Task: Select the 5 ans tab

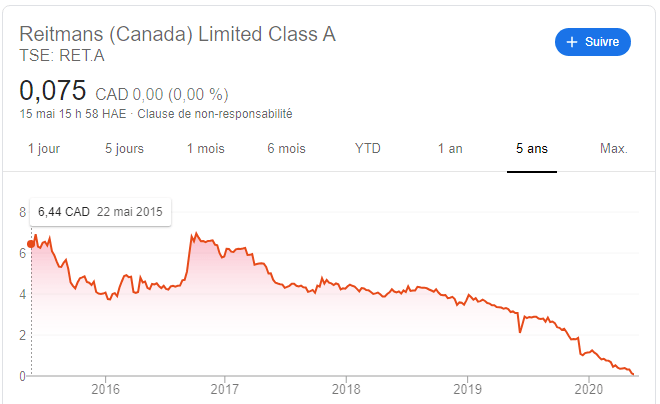Action: (531, 149)
